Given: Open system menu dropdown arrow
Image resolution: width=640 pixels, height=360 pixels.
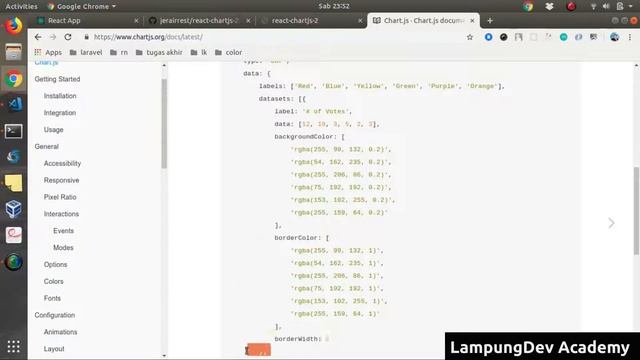Looking at the screenshot, I should [631, 6].
